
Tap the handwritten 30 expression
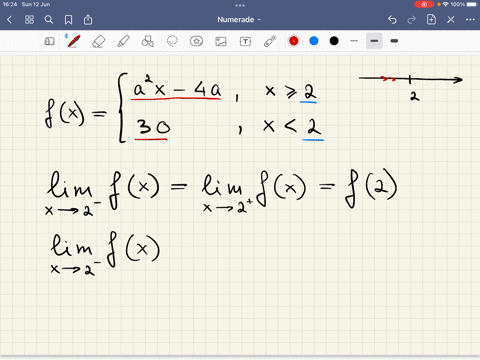[153, 127]
